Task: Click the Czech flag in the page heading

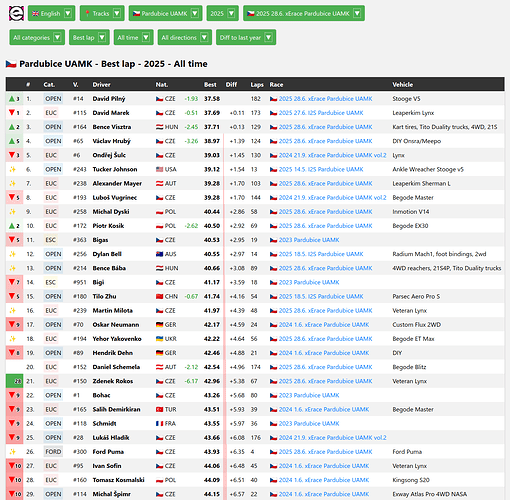Action: coord(11,64)
